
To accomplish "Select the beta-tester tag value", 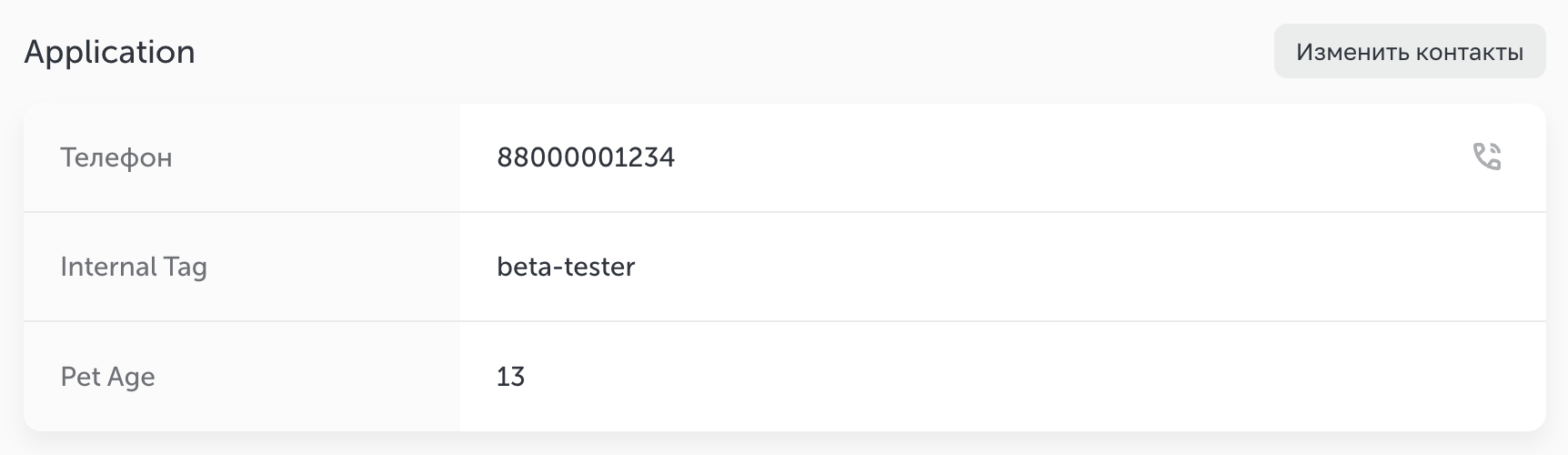I will click(566, 267).
